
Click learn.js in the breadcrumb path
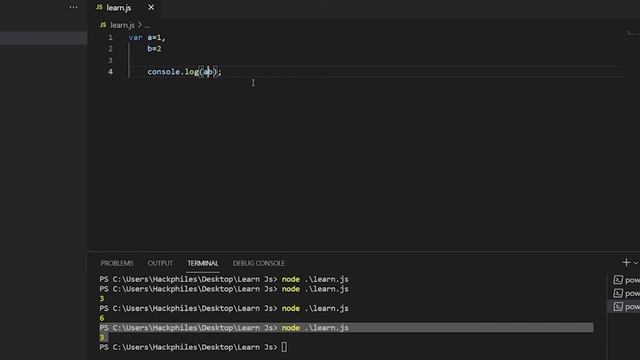click(x=122, y=25)
